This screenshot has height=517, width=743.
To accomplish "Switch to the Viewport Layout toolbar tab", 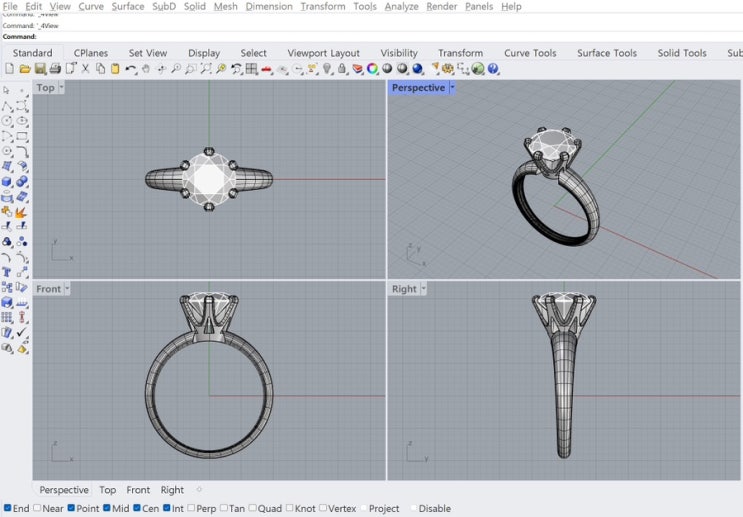I will (x=324, y=53).
